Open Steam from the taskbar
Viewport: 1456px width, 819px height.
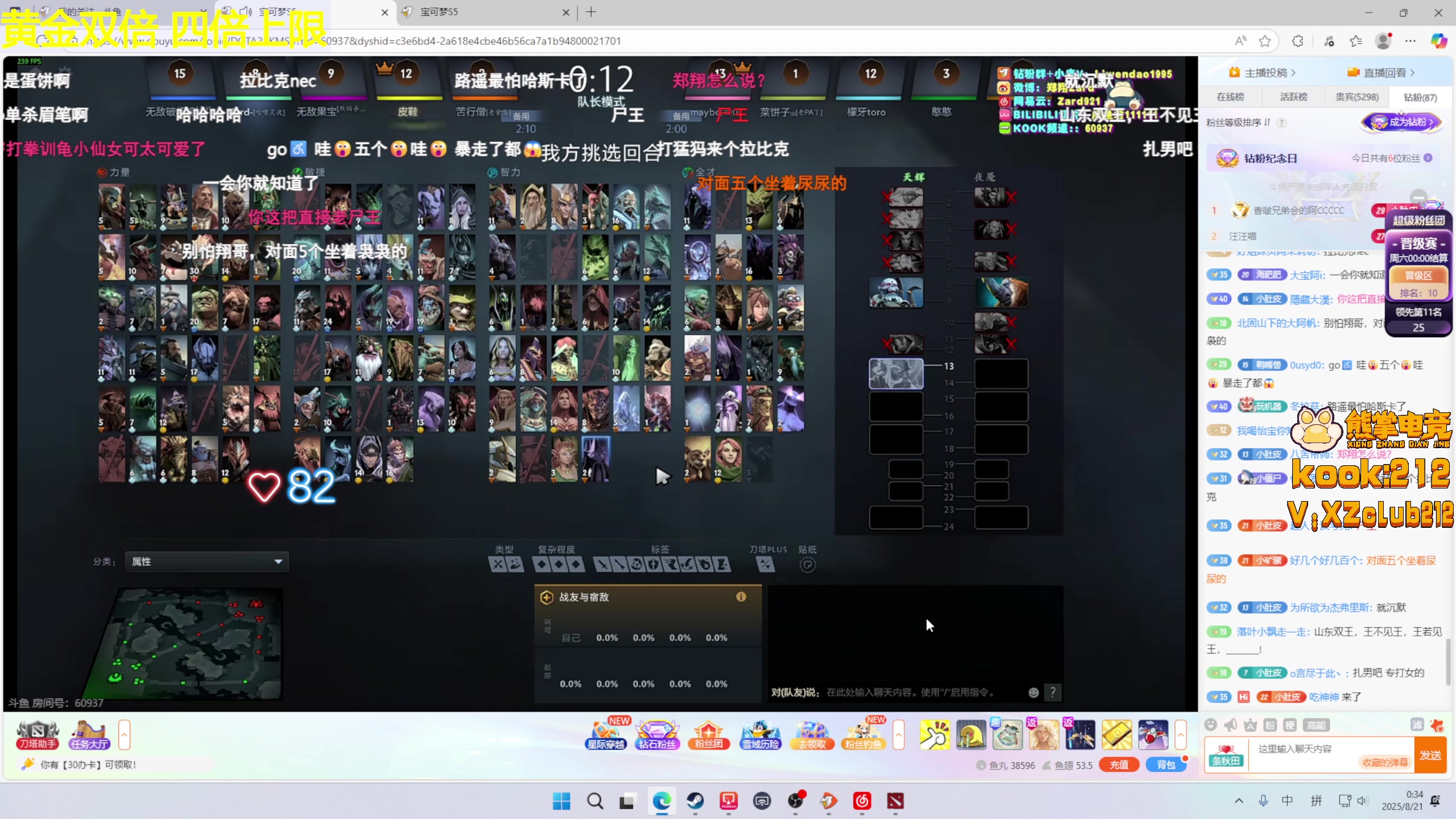click(695, 801)
